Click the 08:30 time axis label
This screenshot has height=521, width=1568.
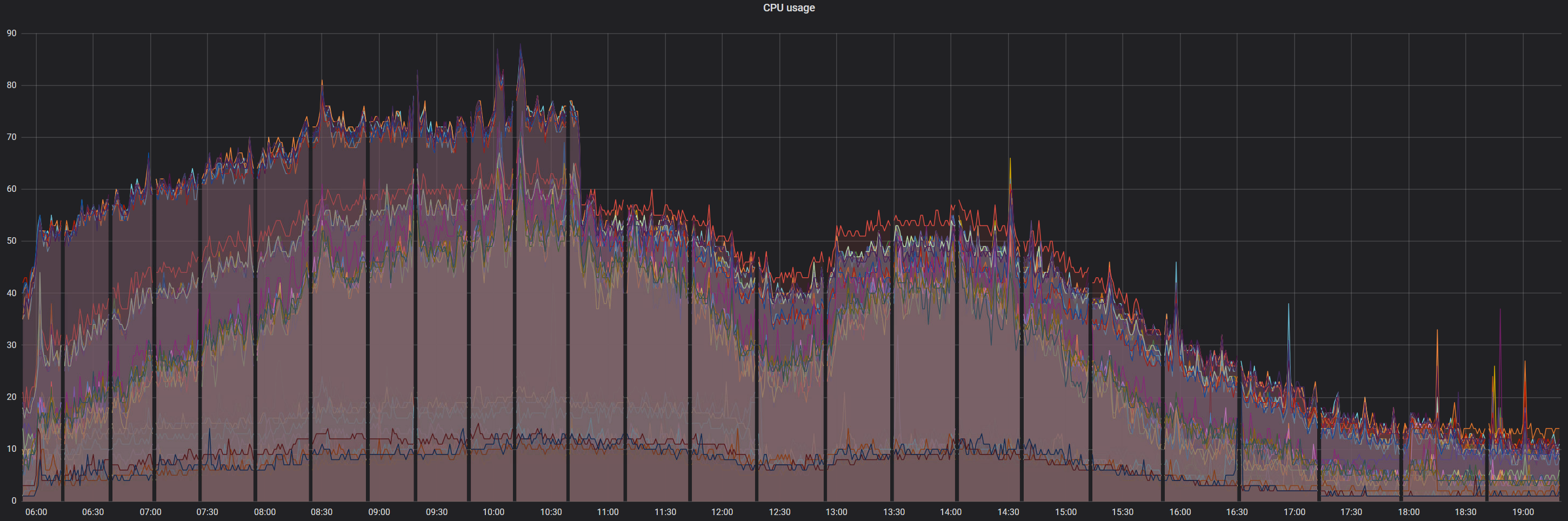tap(322, 512)
